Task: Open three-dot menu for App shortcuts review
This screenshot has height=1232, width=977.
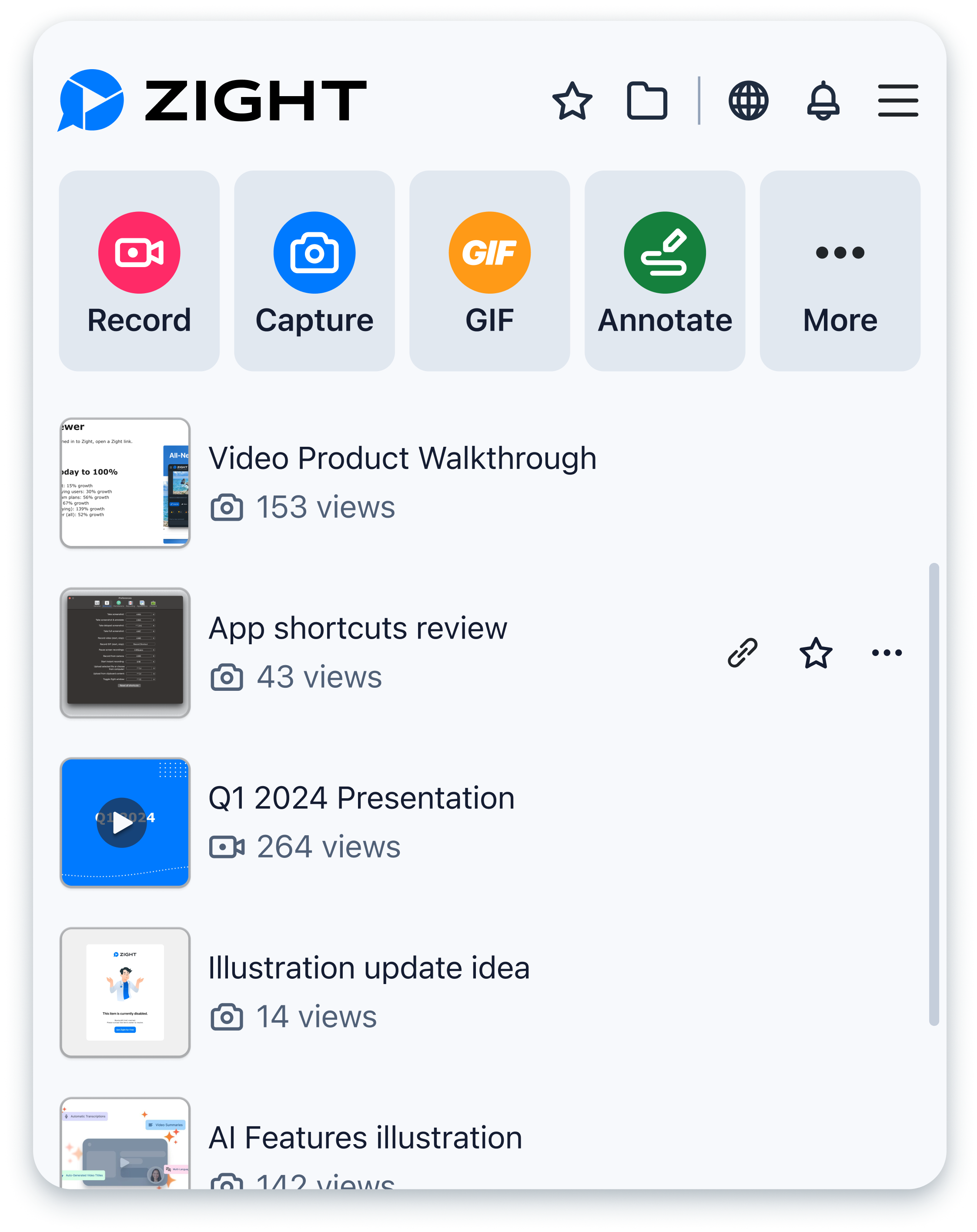Action: coord(887,653)
